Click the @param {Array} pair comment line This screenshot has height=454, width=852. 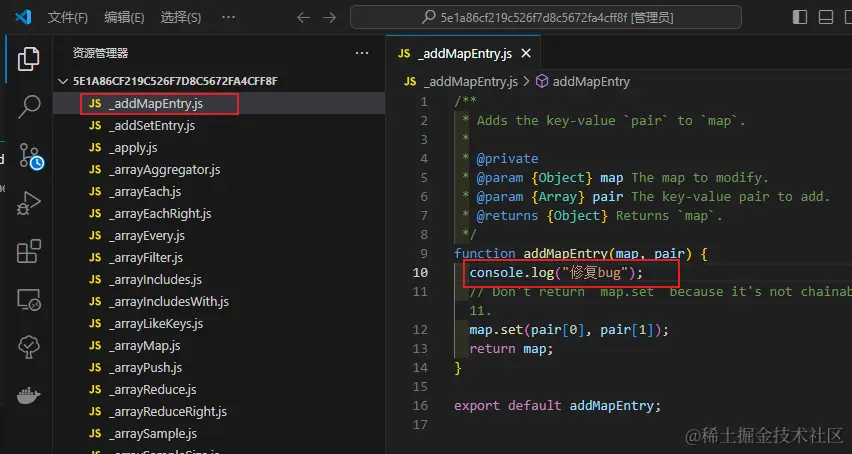point(646,196)
